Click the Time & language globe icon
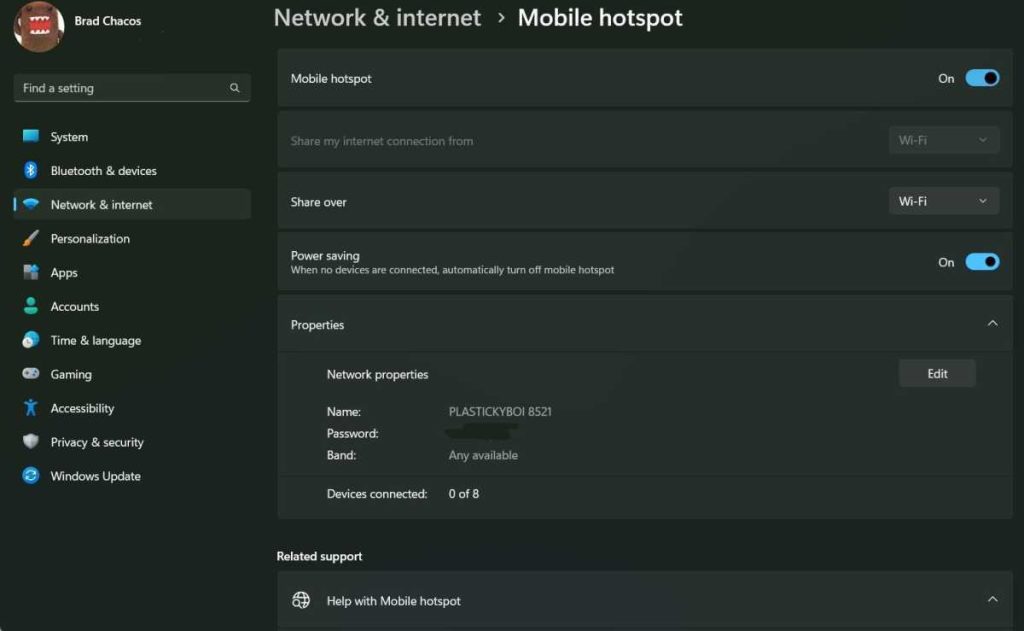 (x=31, y=341)
